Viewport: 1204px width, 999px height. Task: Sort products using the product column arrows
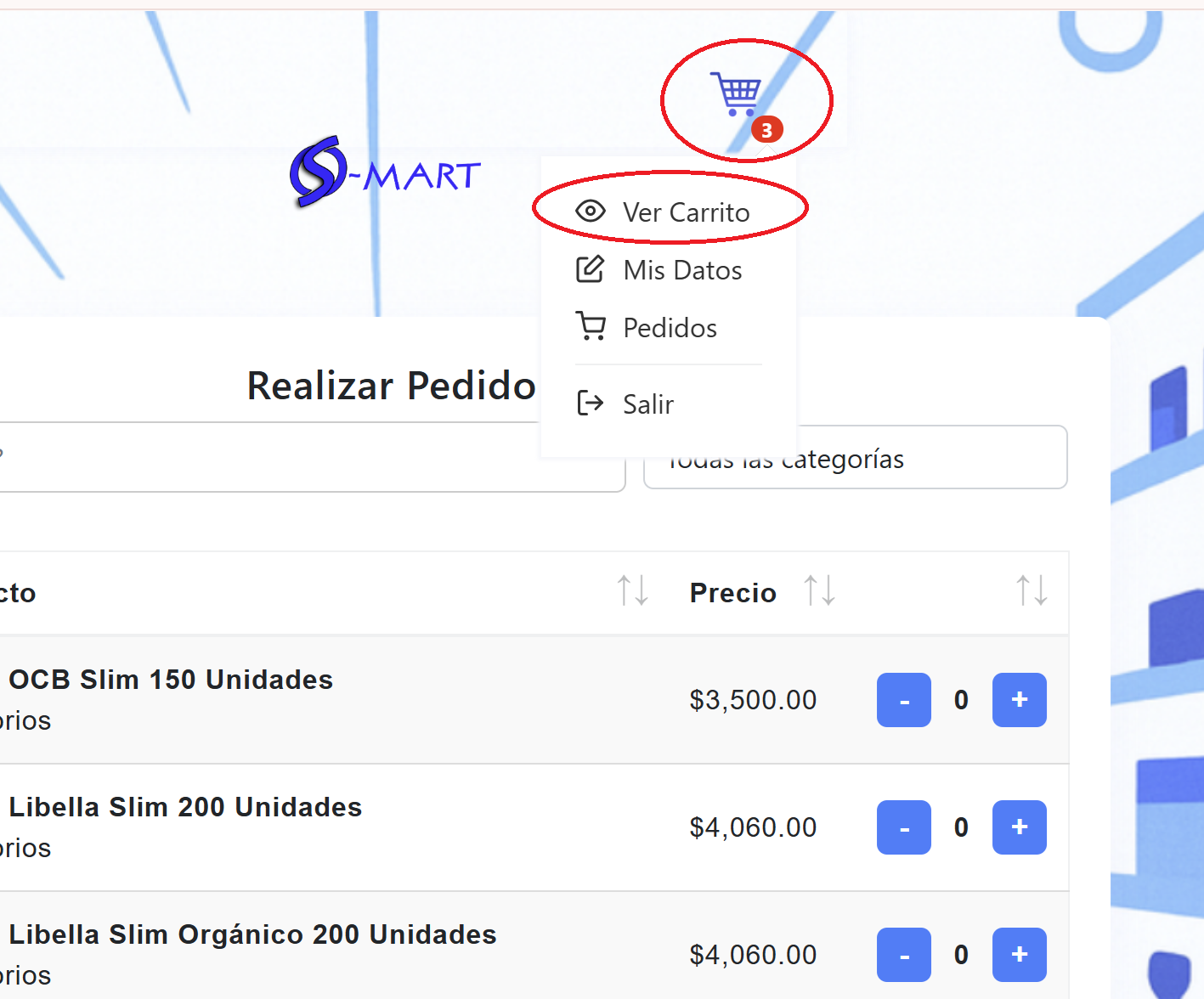pyautogui.click(x=633, y=590)
